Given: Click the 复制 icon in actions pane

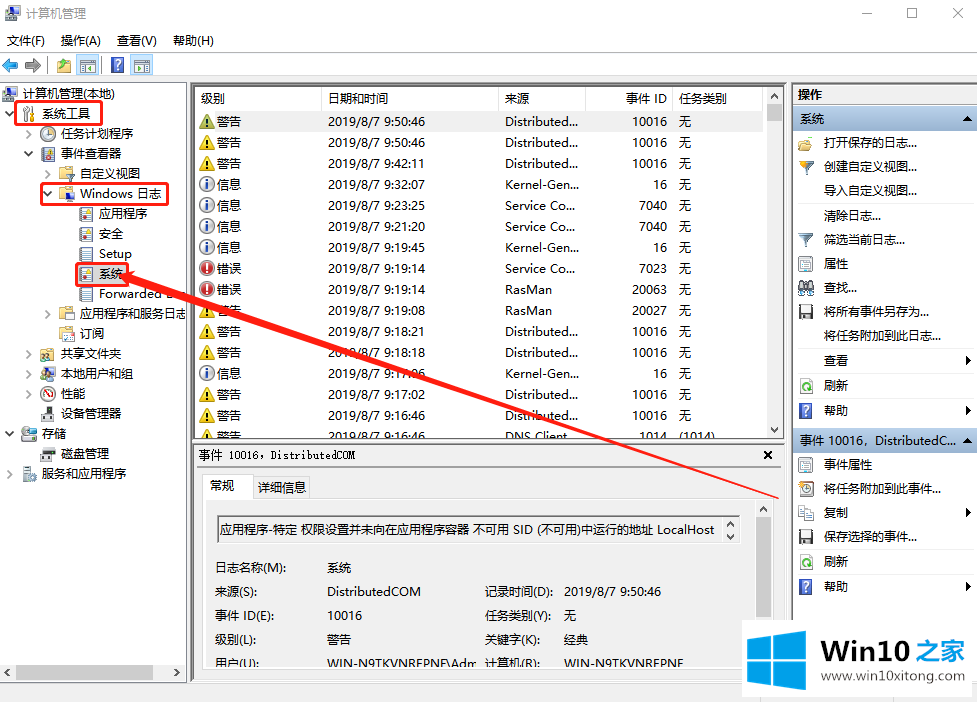Looking at the screenshot, I should [806, 513].
